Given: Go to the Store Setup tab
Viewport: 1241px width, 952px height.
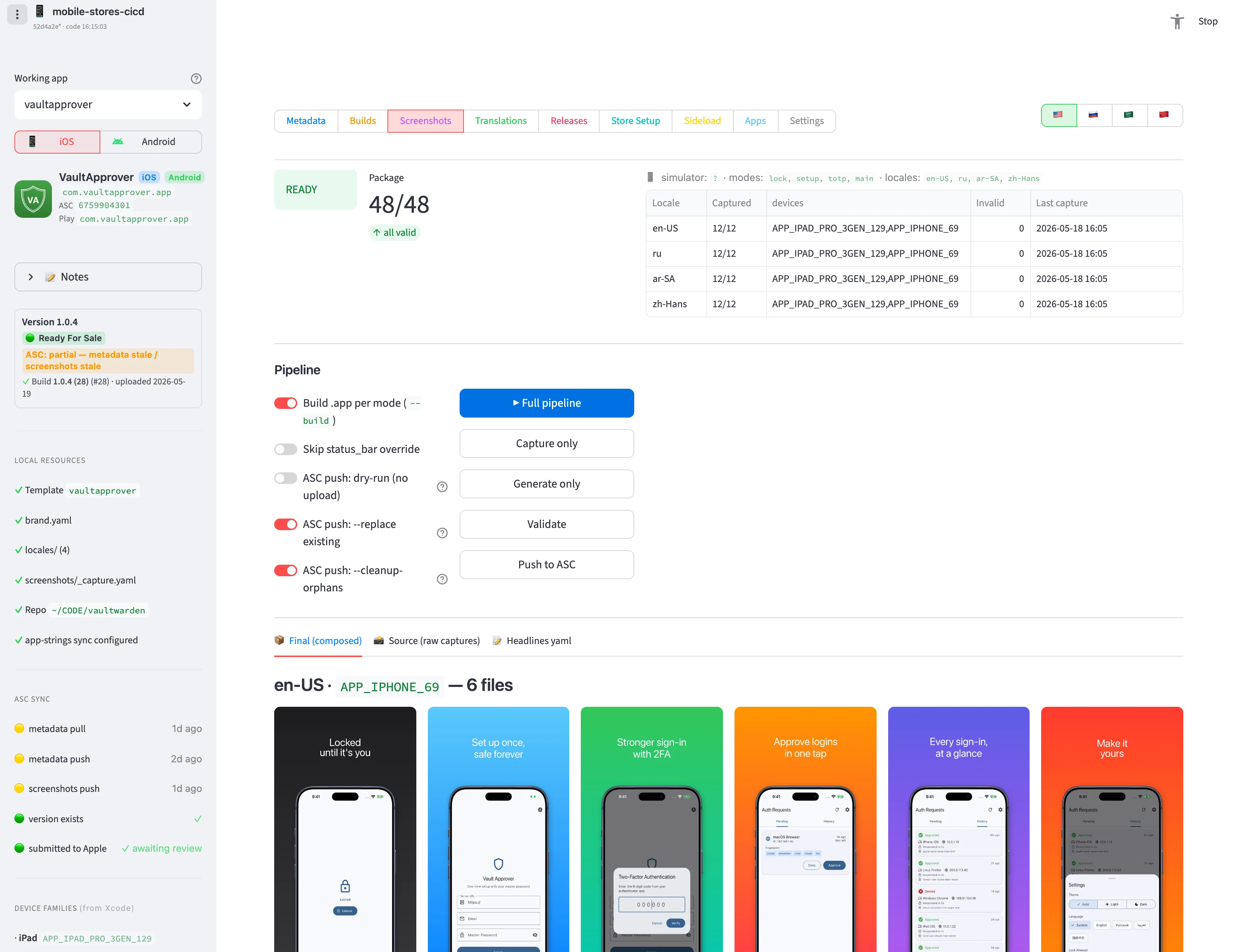Looking at the screenshot, I should coord(636,121).
